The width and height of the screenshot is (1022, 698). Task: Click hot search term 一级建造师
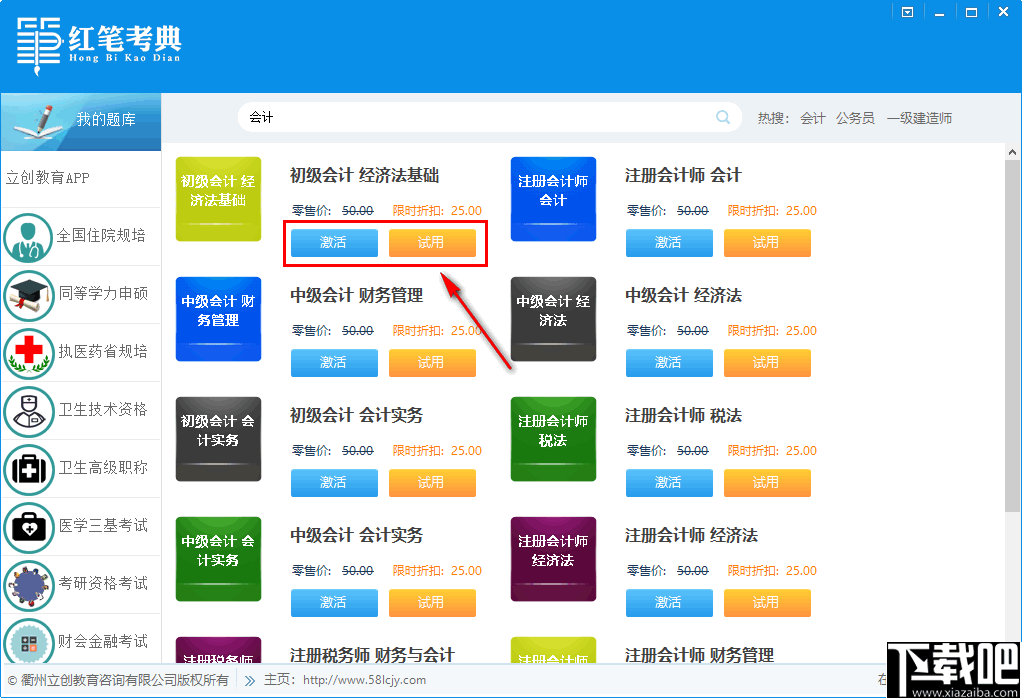tap(919, 118)
